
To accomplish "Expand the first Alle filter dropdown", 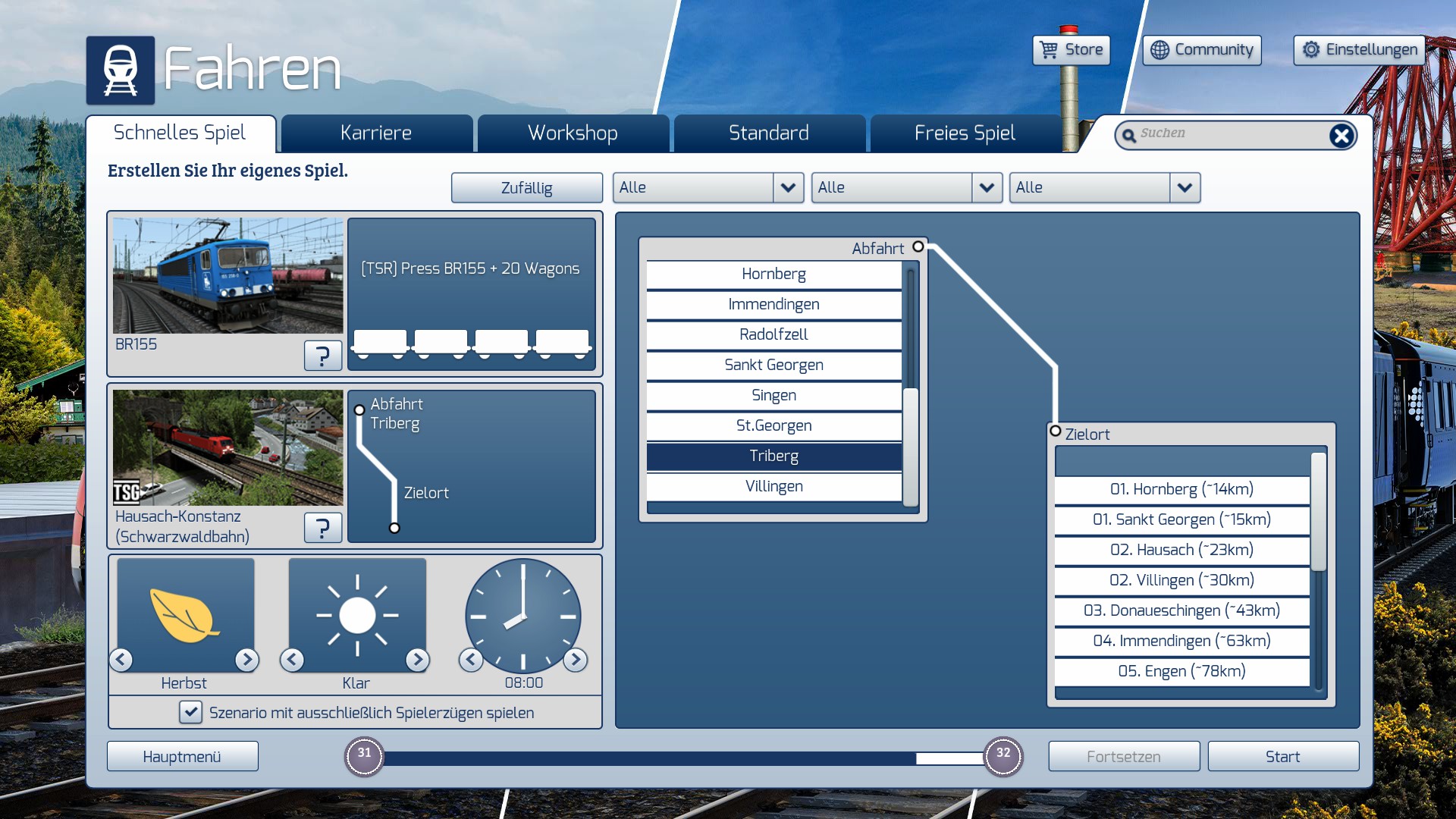I will [x=788, y=187].
